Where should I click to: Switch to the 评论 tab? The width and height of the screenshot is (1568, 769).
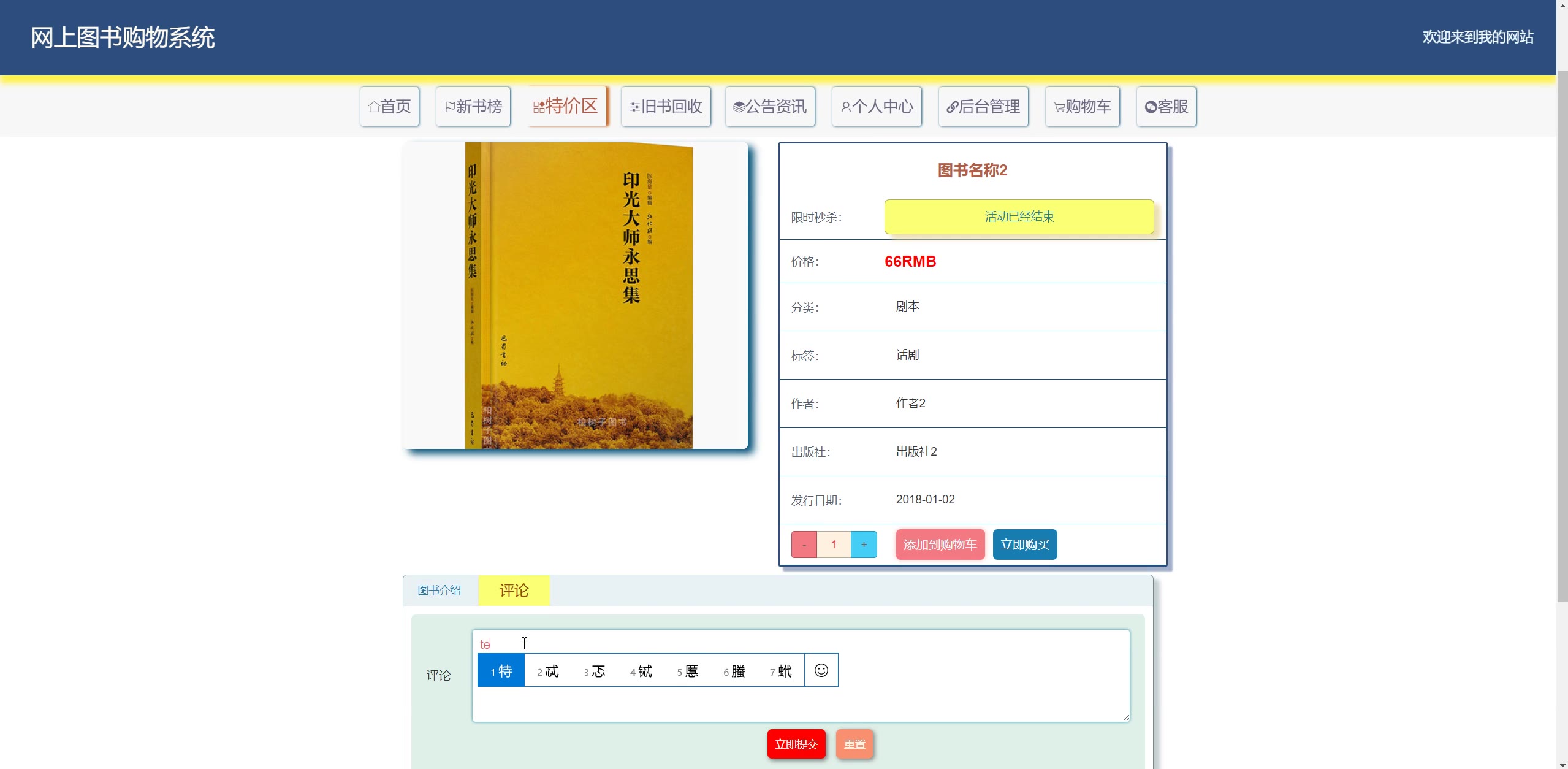pos(514,591)
